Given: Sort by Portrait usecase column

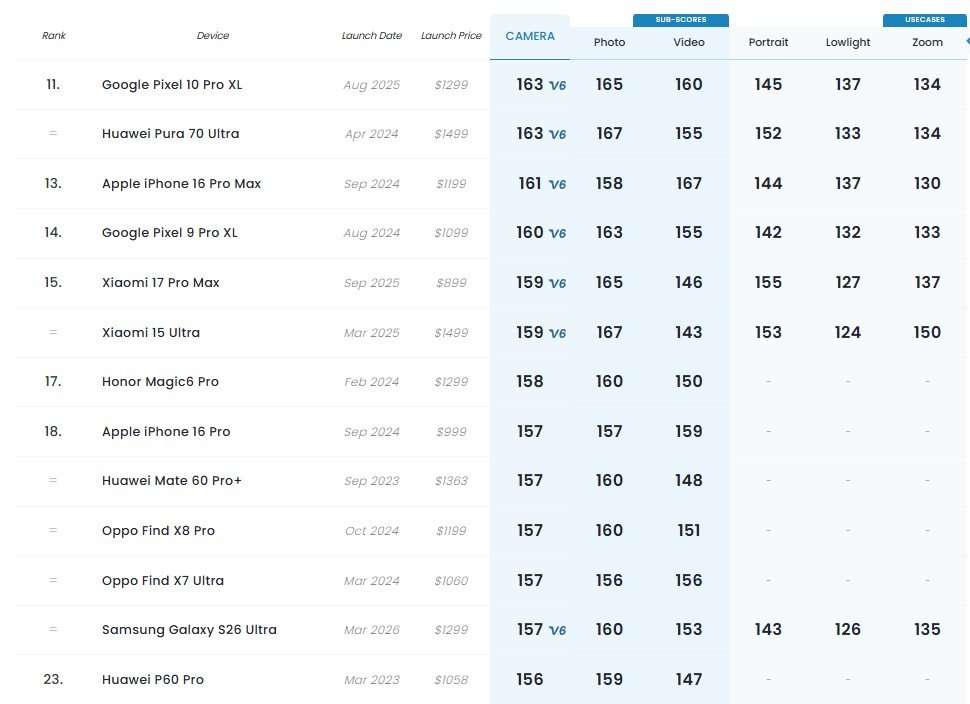Looking at the screenshot, I should [x=768, y=42].
